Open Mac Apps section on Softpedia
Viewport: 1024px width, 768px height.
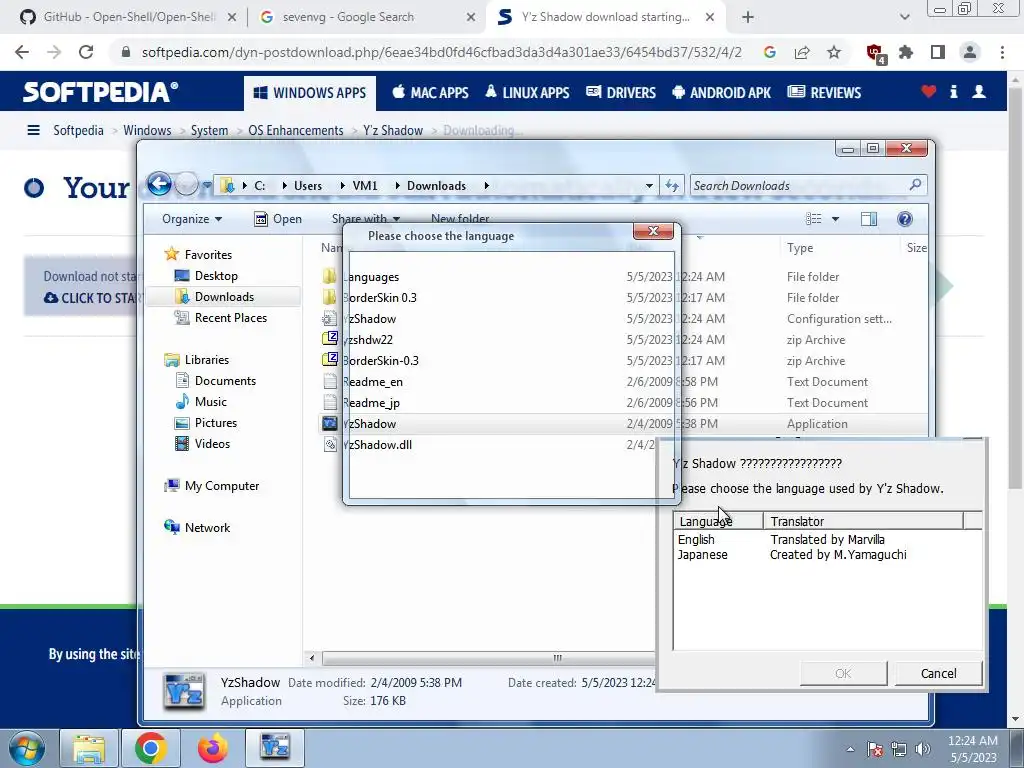pyautogui.click(x=430, y=93)
